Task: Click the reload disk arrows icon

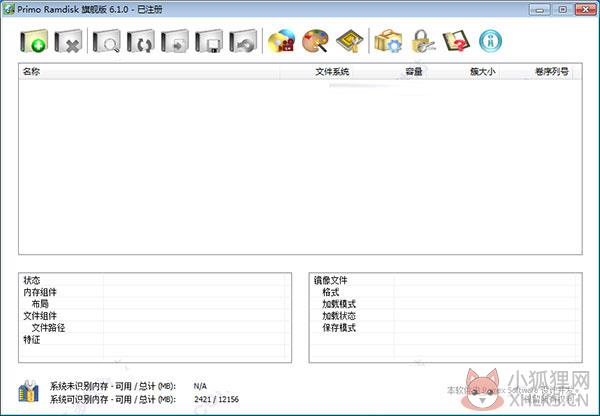Action: click(x=140, y=41)
